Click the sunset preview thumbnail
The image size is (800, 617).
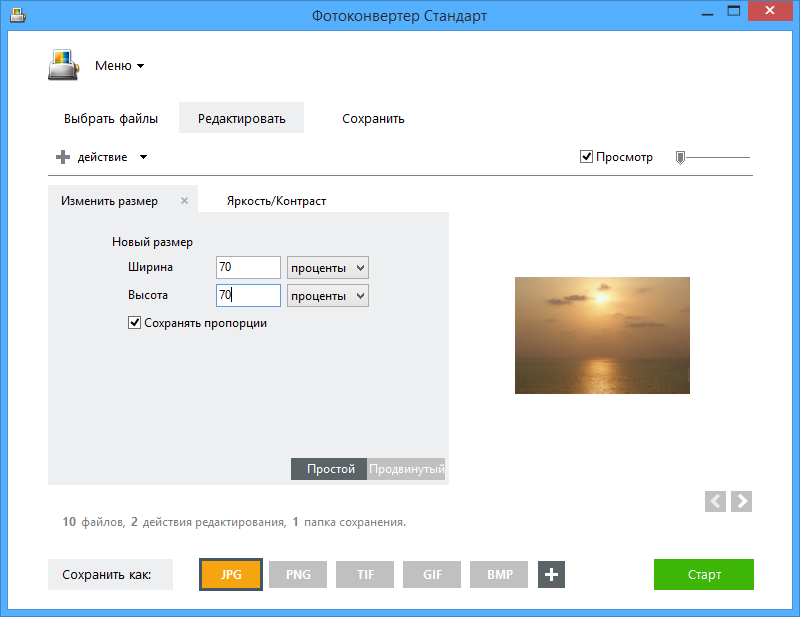pyautogui.click(x=602, y=335)
